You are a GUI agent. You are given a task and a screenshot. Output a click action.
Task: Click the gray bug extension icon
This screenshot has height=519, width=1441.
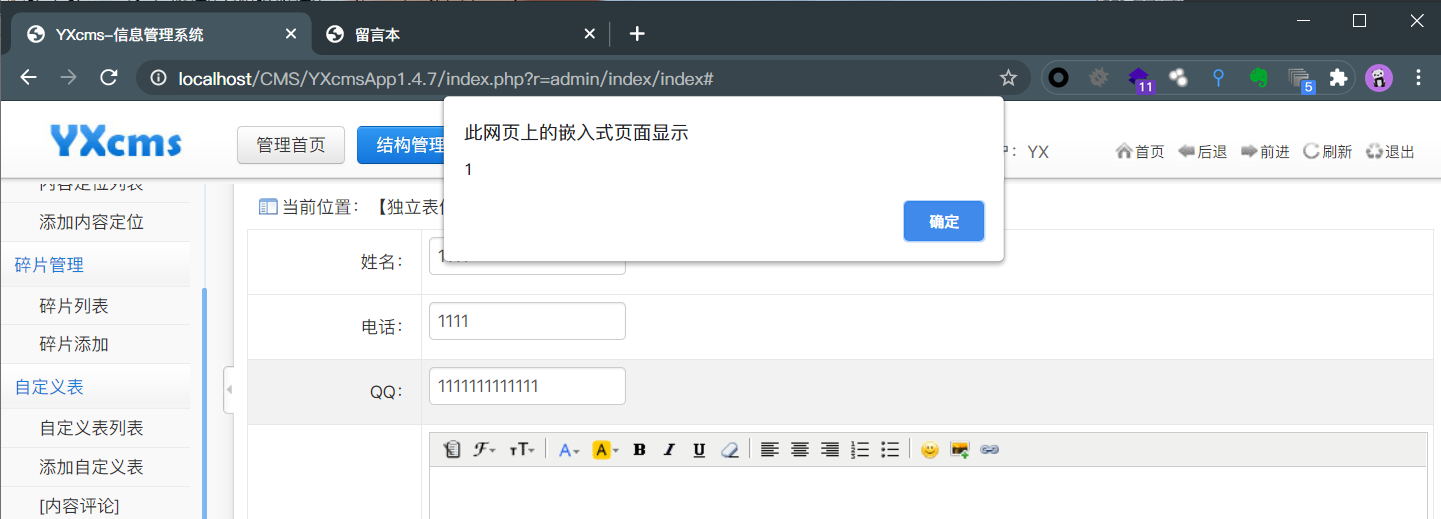tap(1099, 78)
